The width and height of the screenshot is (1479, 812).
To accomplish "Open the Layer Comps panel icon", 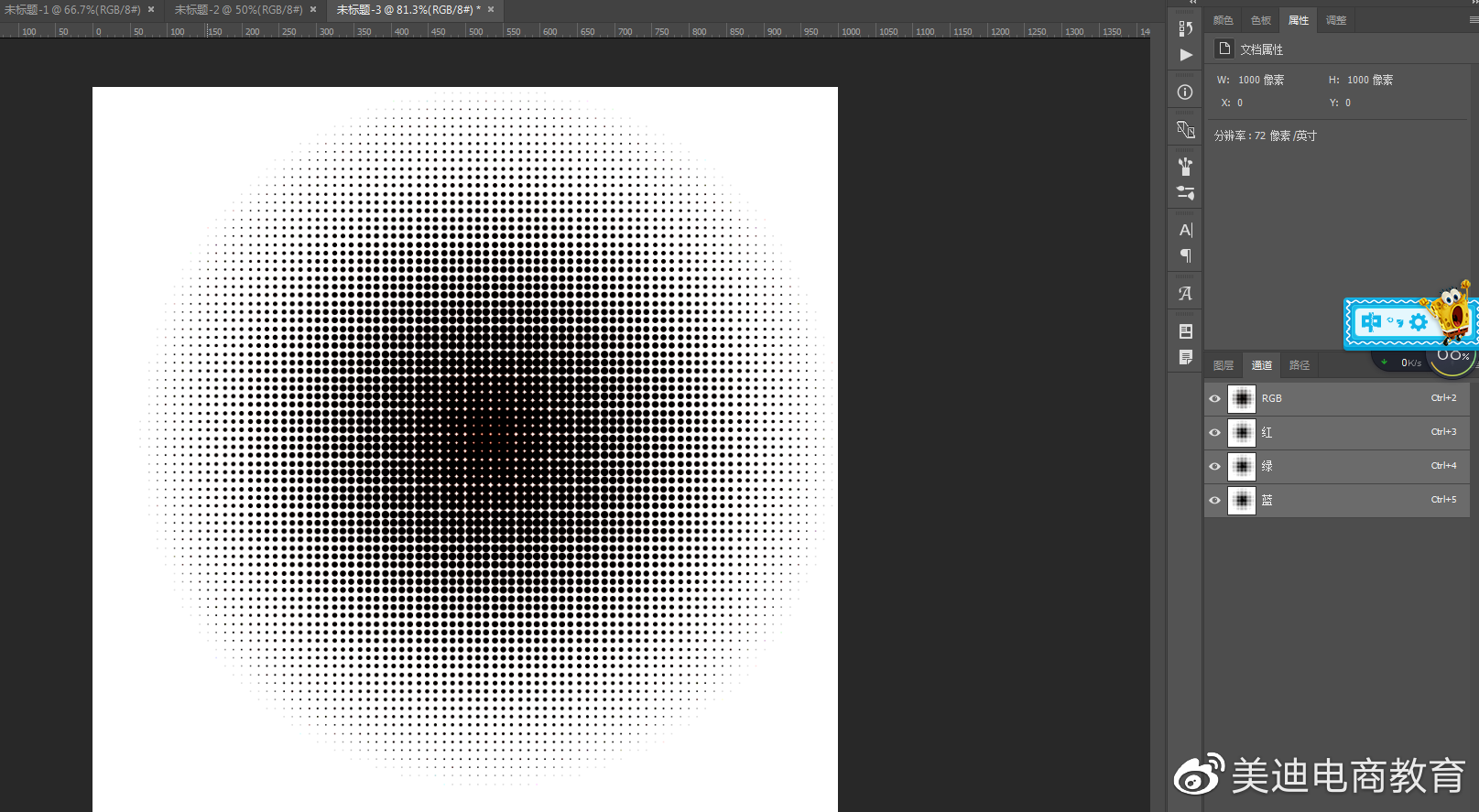I will pyautogui.click(x=1185, y=331).
